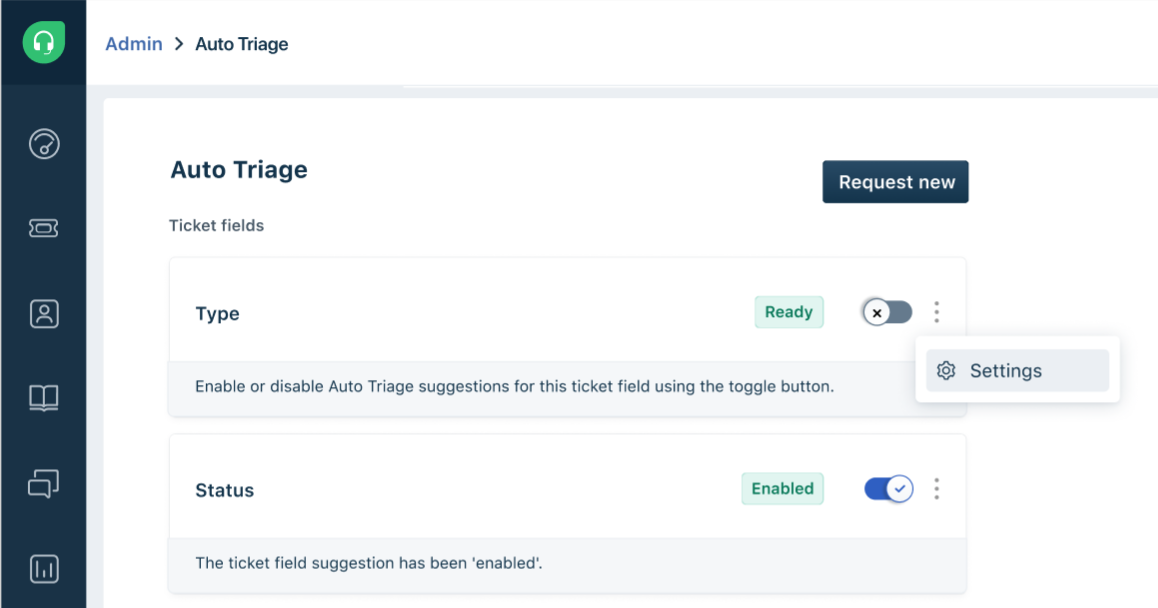Disable the Status field toggle
This screenshot has width=1158, height=608.
pos(888,489)
